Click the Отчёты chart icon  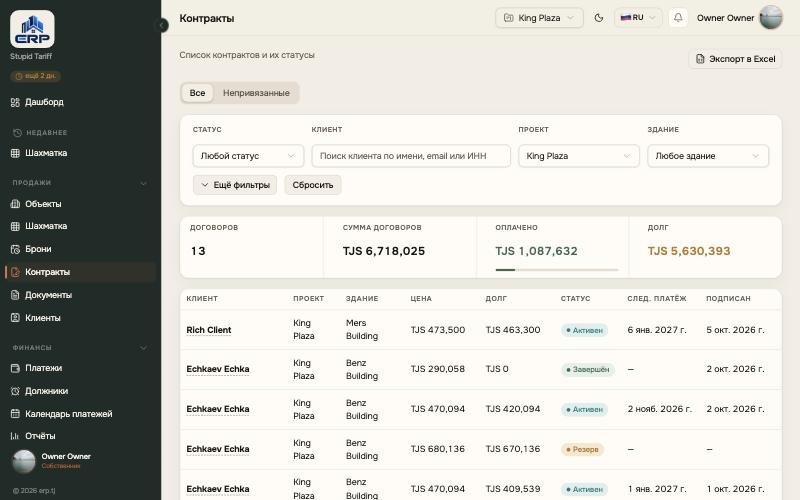pos(15,436)
